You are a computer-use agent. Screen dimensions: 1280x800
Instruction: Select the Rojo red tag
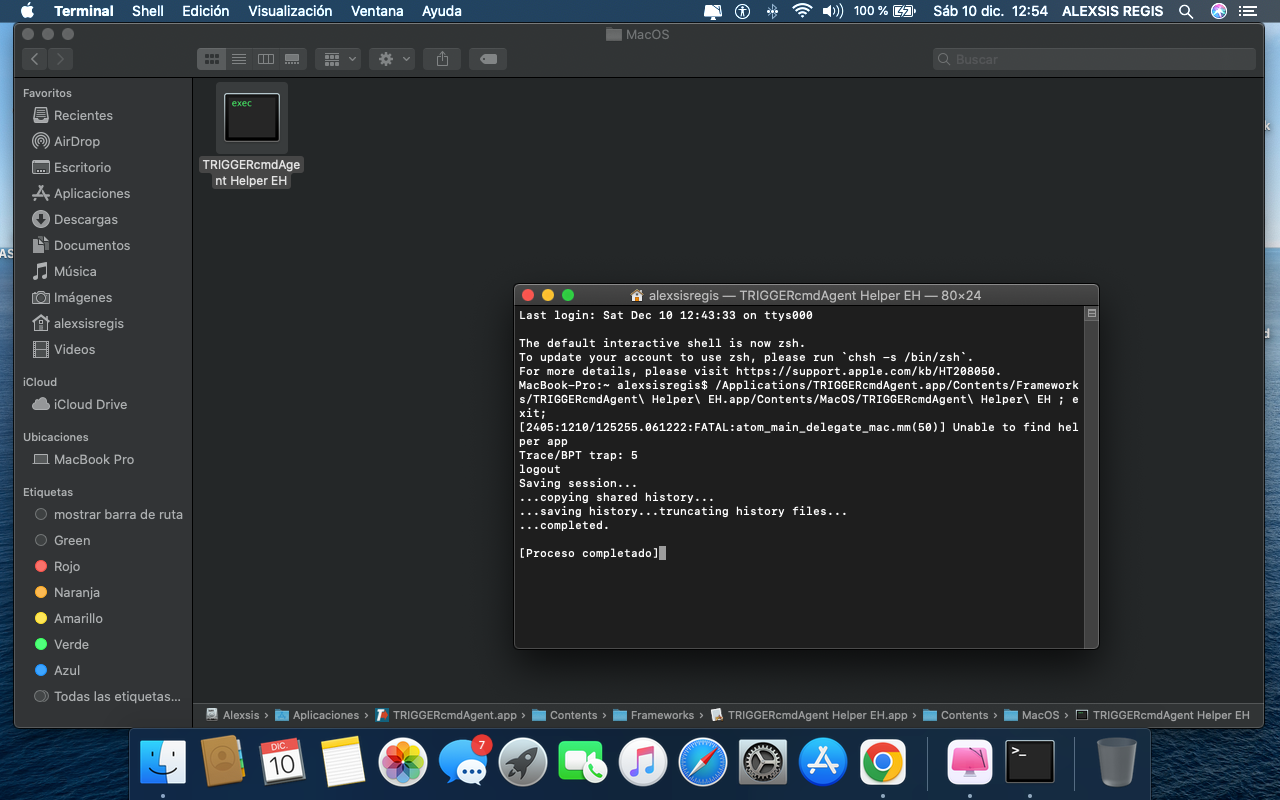pos(67,566)
